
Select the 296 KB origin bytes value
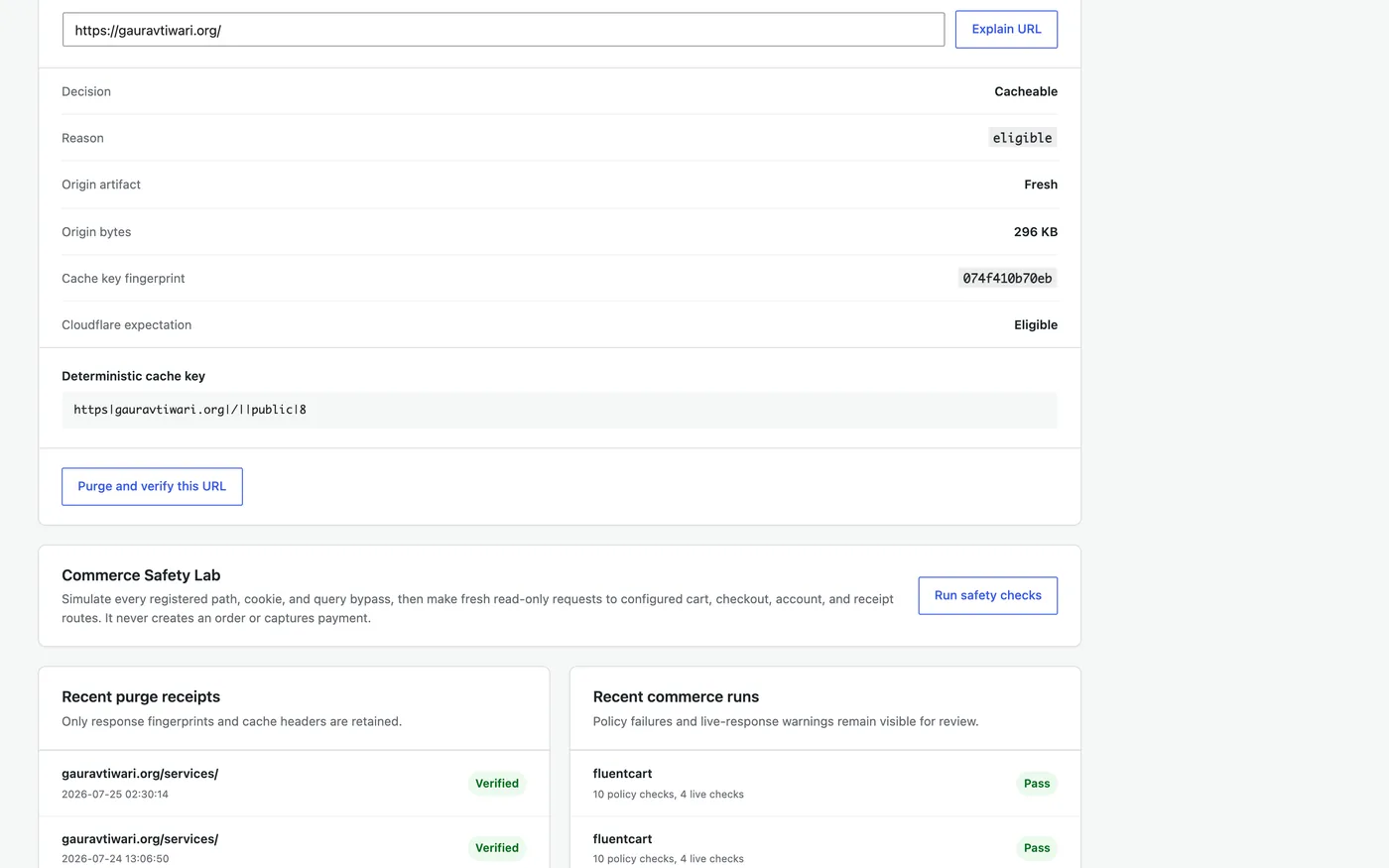1036,232
